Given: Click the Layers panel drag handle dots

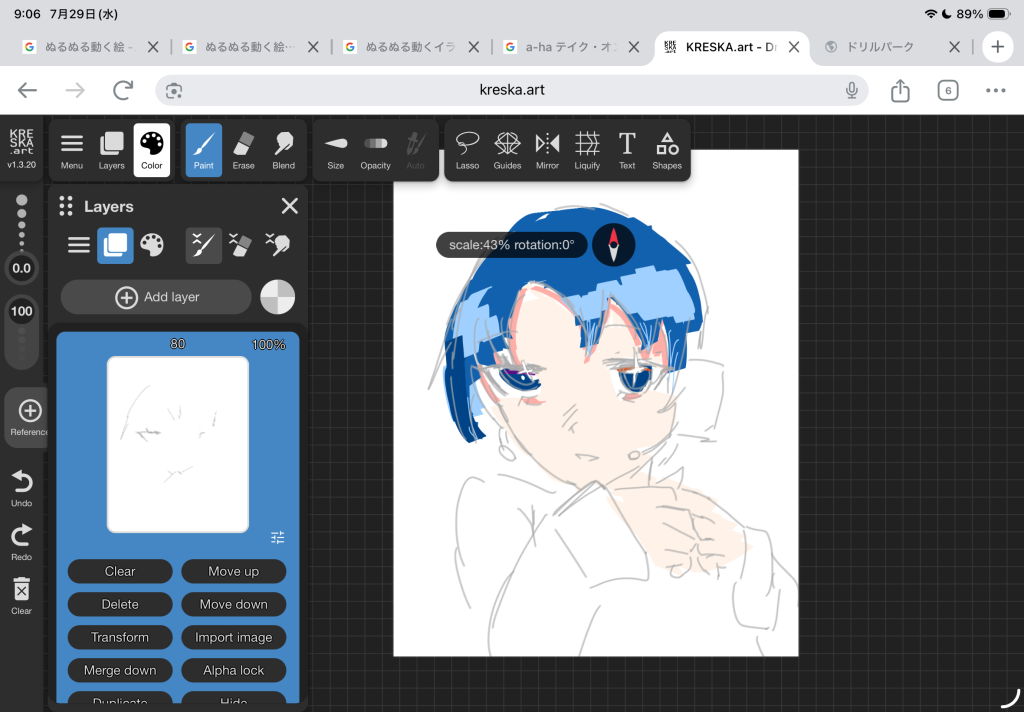Looking at the screenshot, I should 66,206.
